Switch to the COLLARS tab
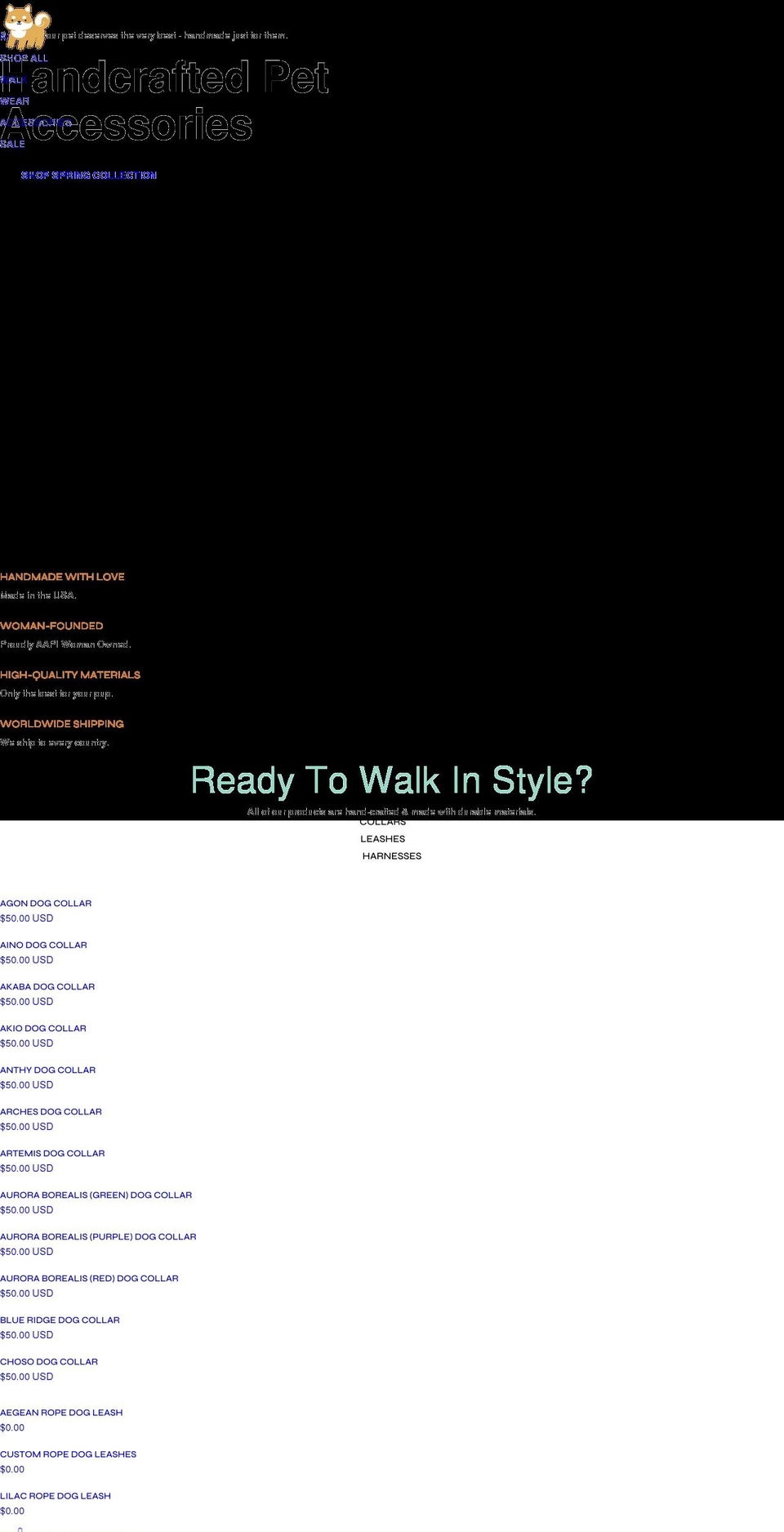Image resolution: width=784 pixels, height=1532 pixels. click(x=383, y=822)
